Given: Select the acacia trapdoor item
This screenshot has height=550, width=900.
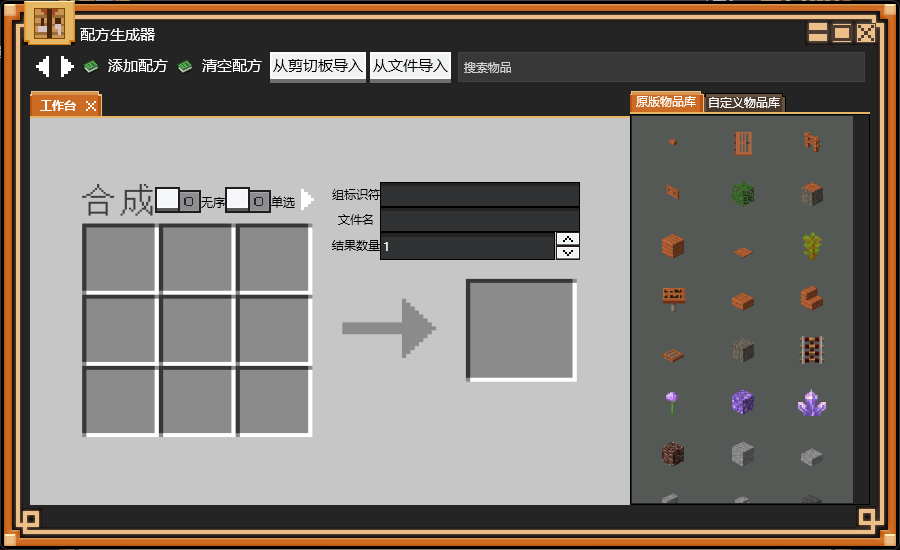Looking at the screenshot, I should 673,355.
